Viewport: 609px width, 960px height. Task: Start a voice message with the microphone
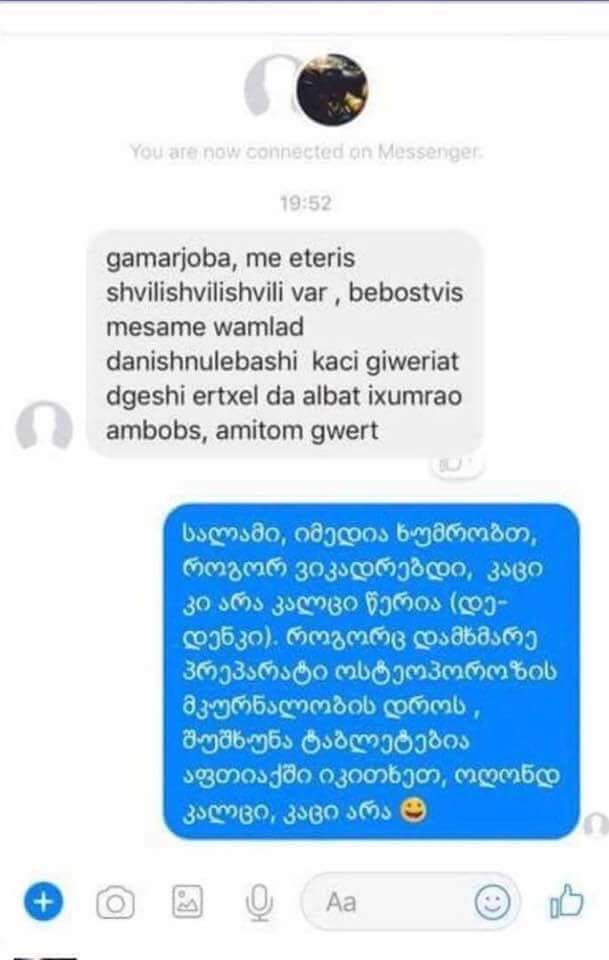(259, 903)
